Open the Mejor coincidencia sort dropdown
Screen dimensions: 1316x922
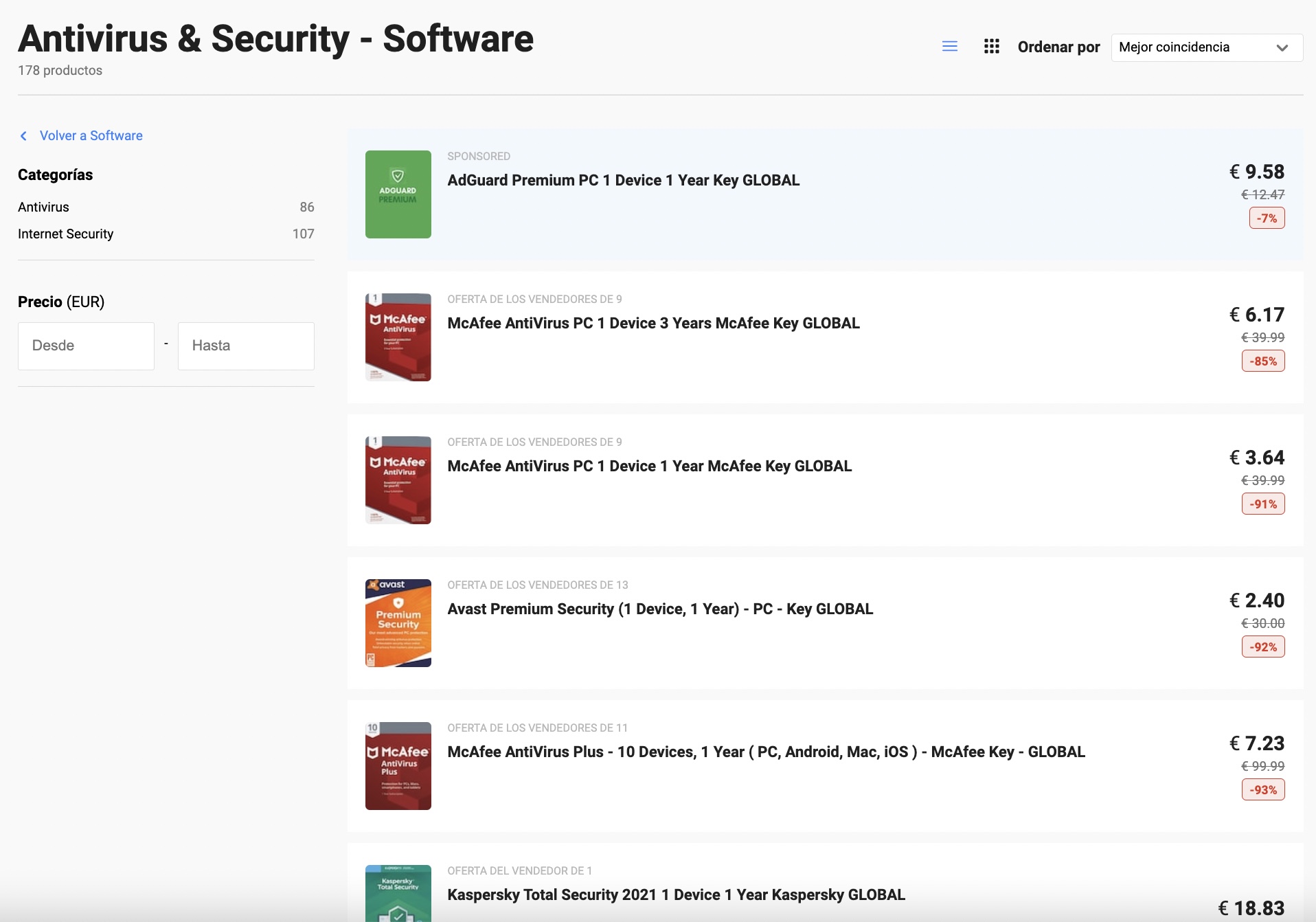1207,47
